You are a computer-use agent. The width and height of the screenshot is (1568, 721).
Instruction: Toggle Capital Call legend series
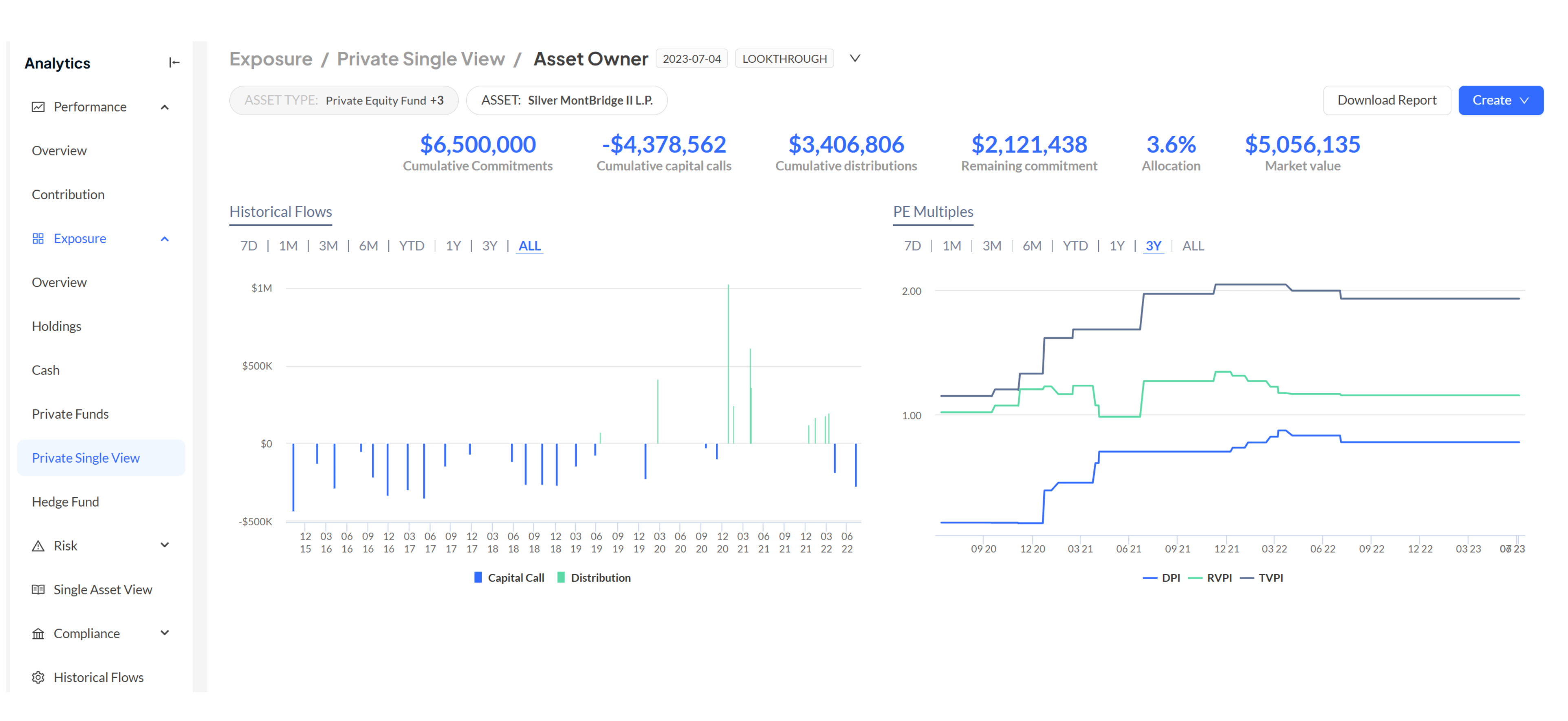pos(509,578)
